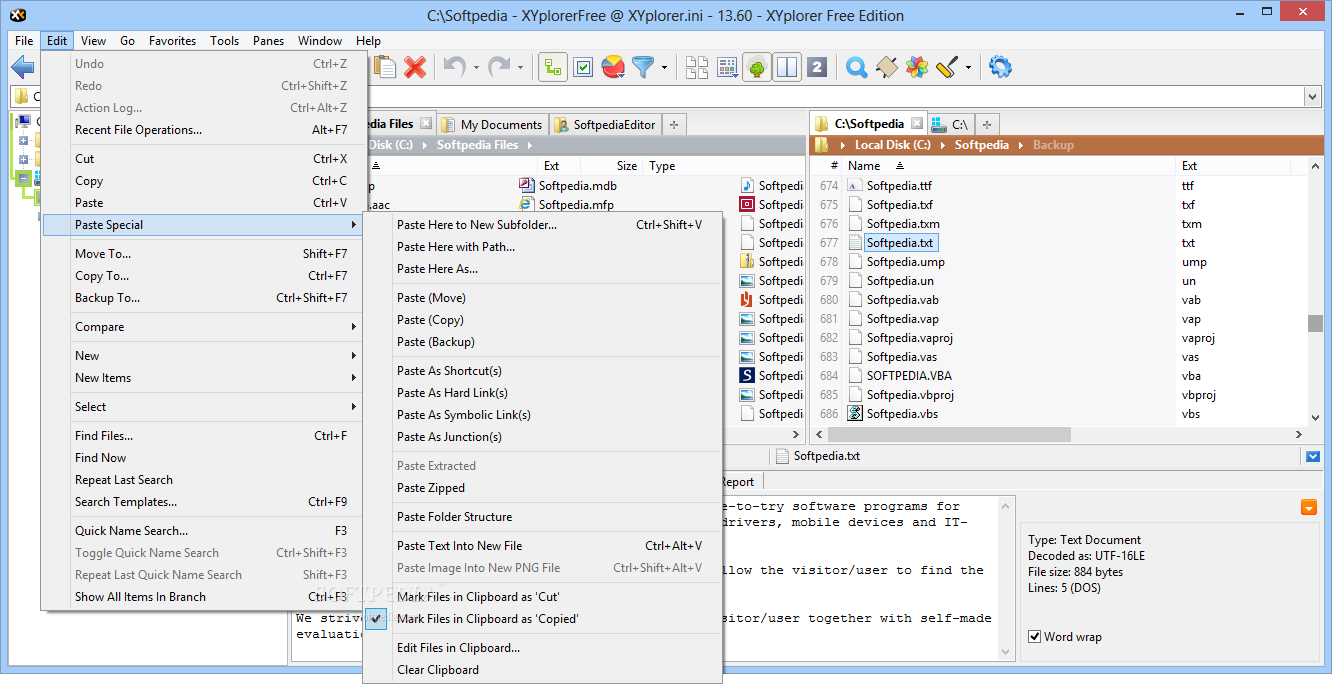Click the red X Delete toolbar icon
The image size is (1332, 684).
pos(415,67)
